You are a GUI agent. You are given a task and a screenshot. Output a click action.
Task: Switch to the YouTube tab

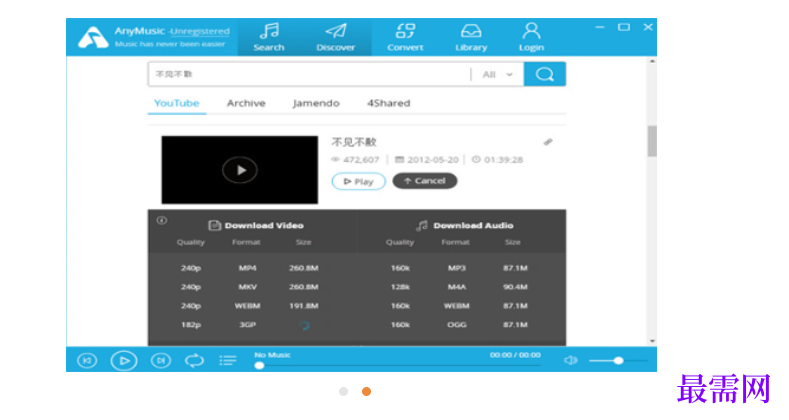point(177,103)
